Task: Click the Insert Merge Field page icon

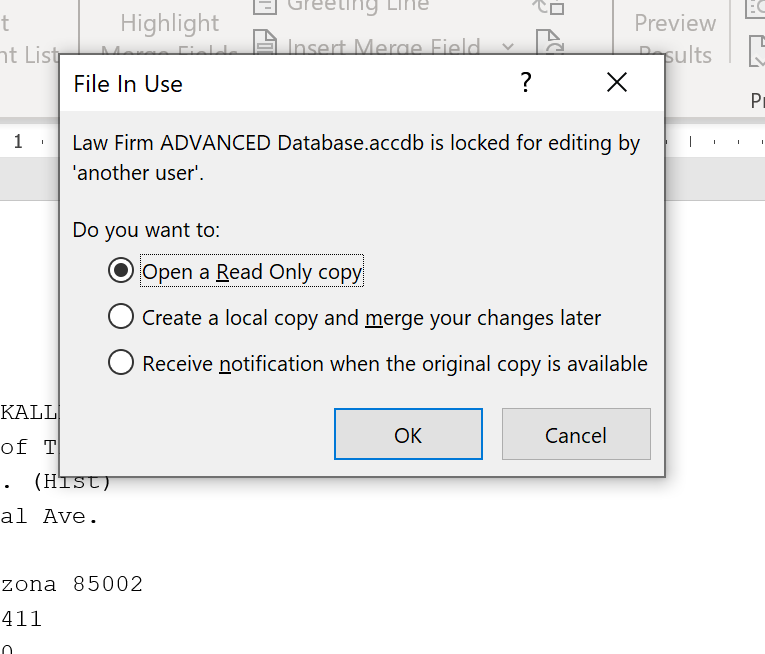Action: point(265,42)
